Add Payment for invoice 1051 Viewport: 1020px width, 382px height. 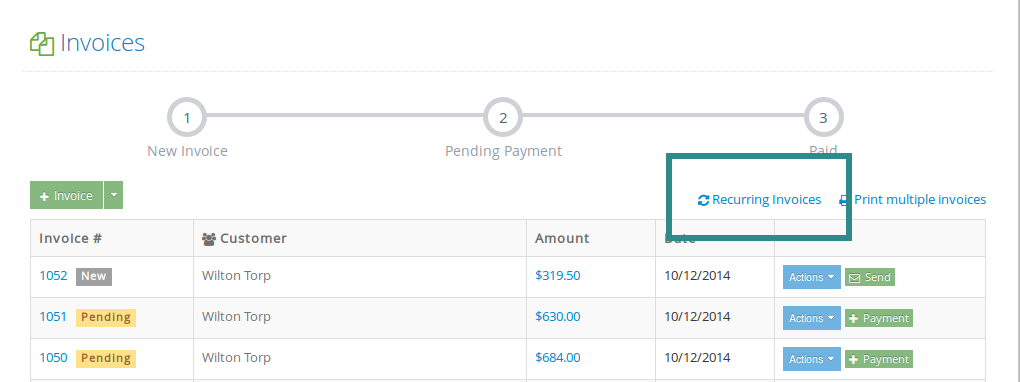tap(879, 318)
